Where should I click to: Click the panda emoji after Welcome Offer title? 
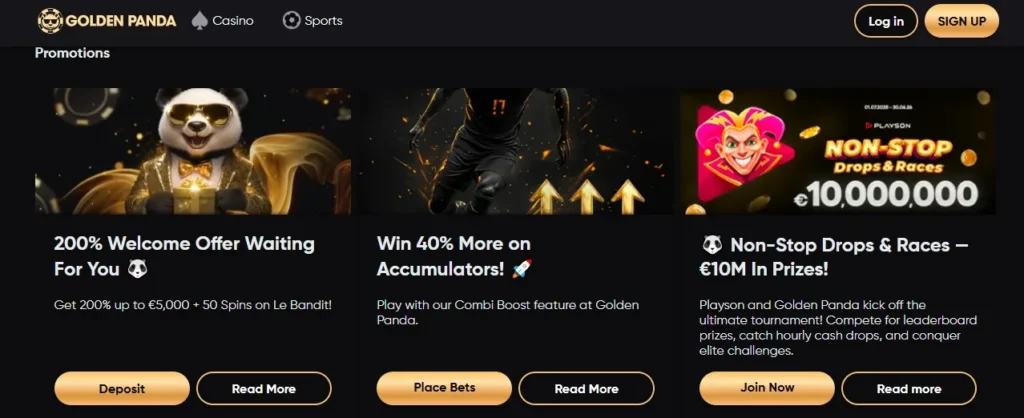point(136,269)
